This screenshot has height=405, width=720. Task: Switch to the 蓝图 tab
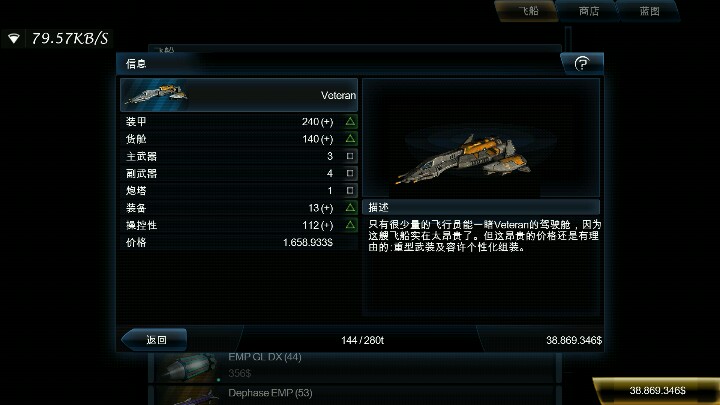[649, 11]
